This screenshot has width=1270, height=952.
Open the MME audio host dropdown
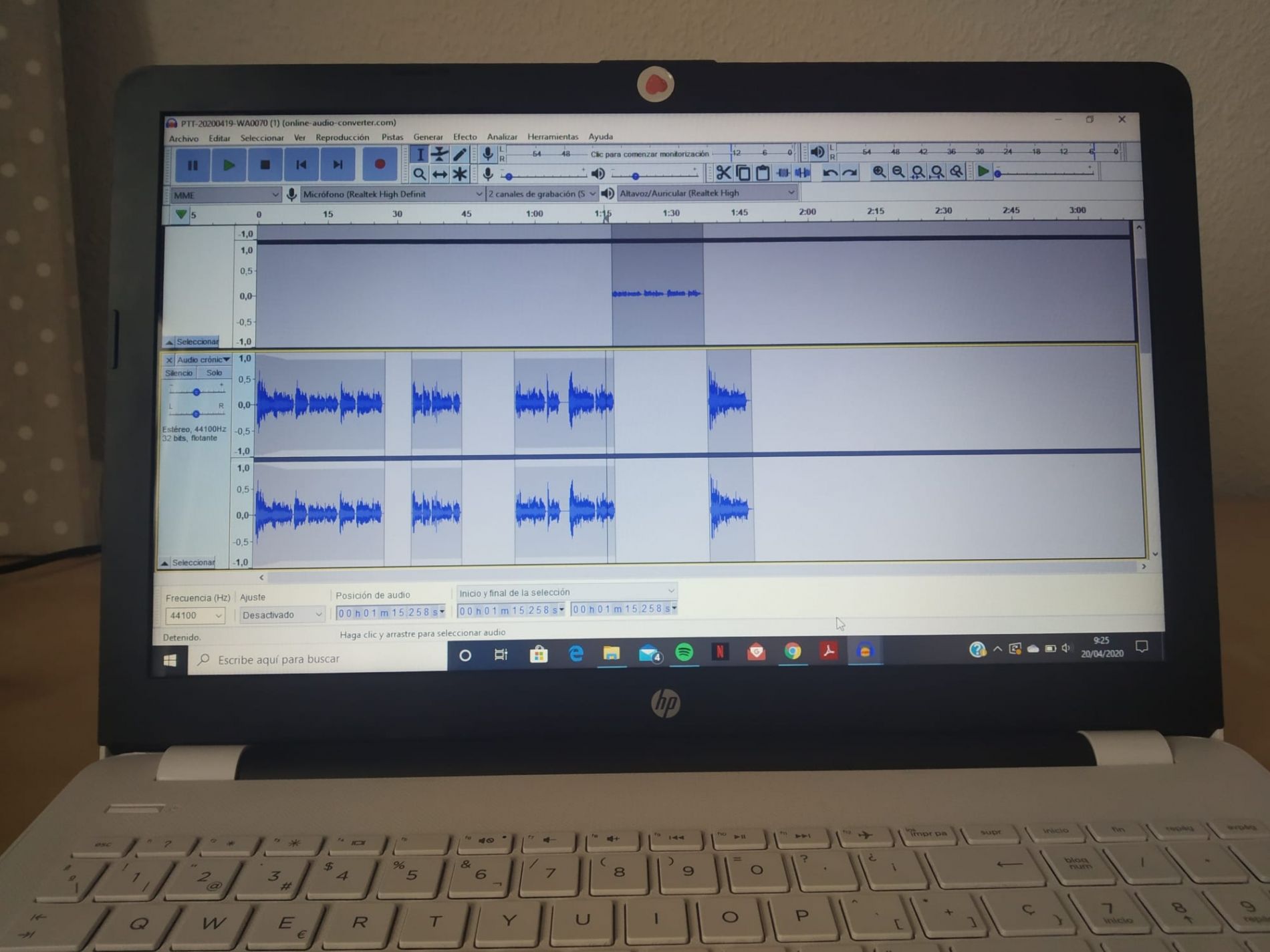(225, 194)
